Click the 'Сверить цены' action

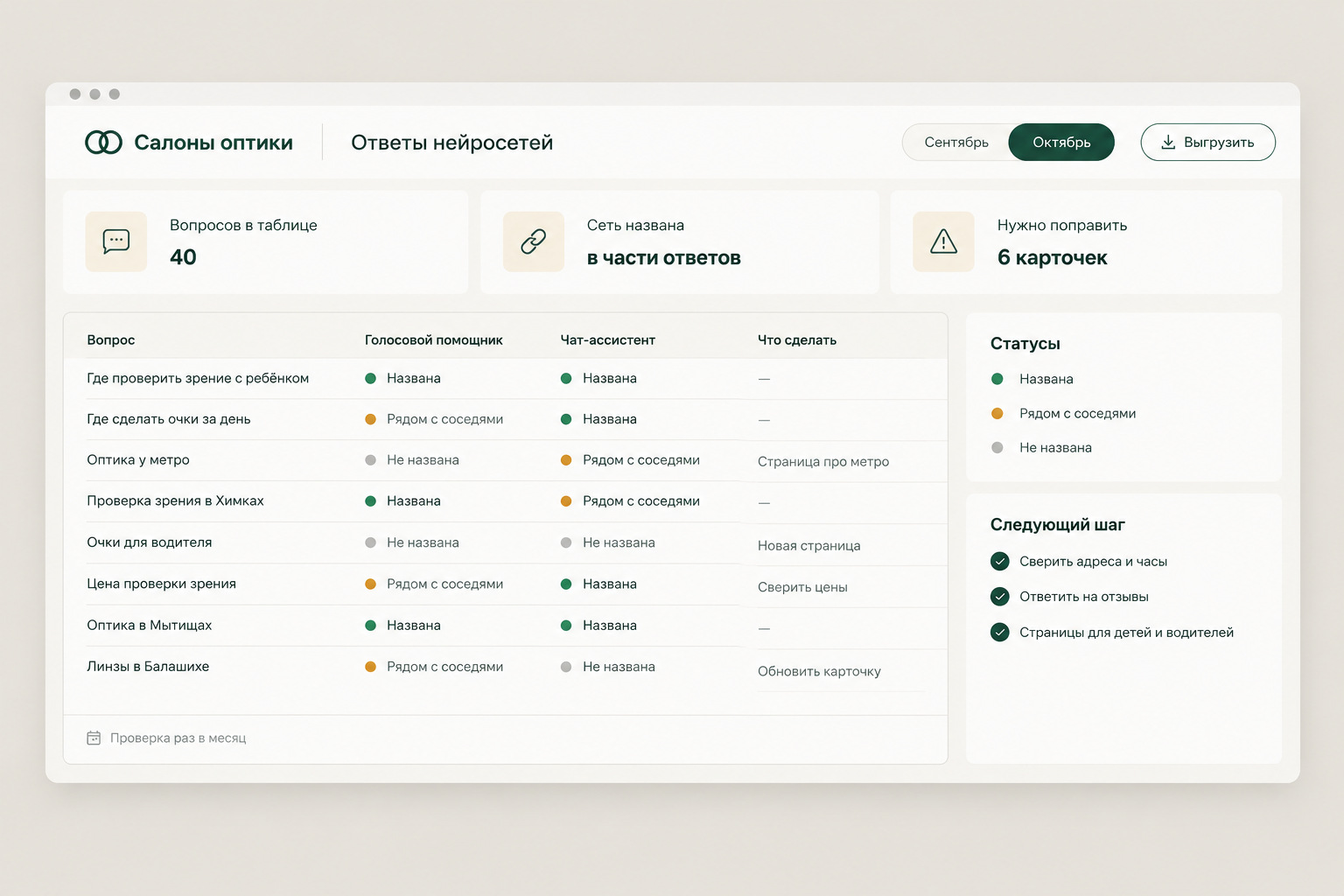(802, 588)
